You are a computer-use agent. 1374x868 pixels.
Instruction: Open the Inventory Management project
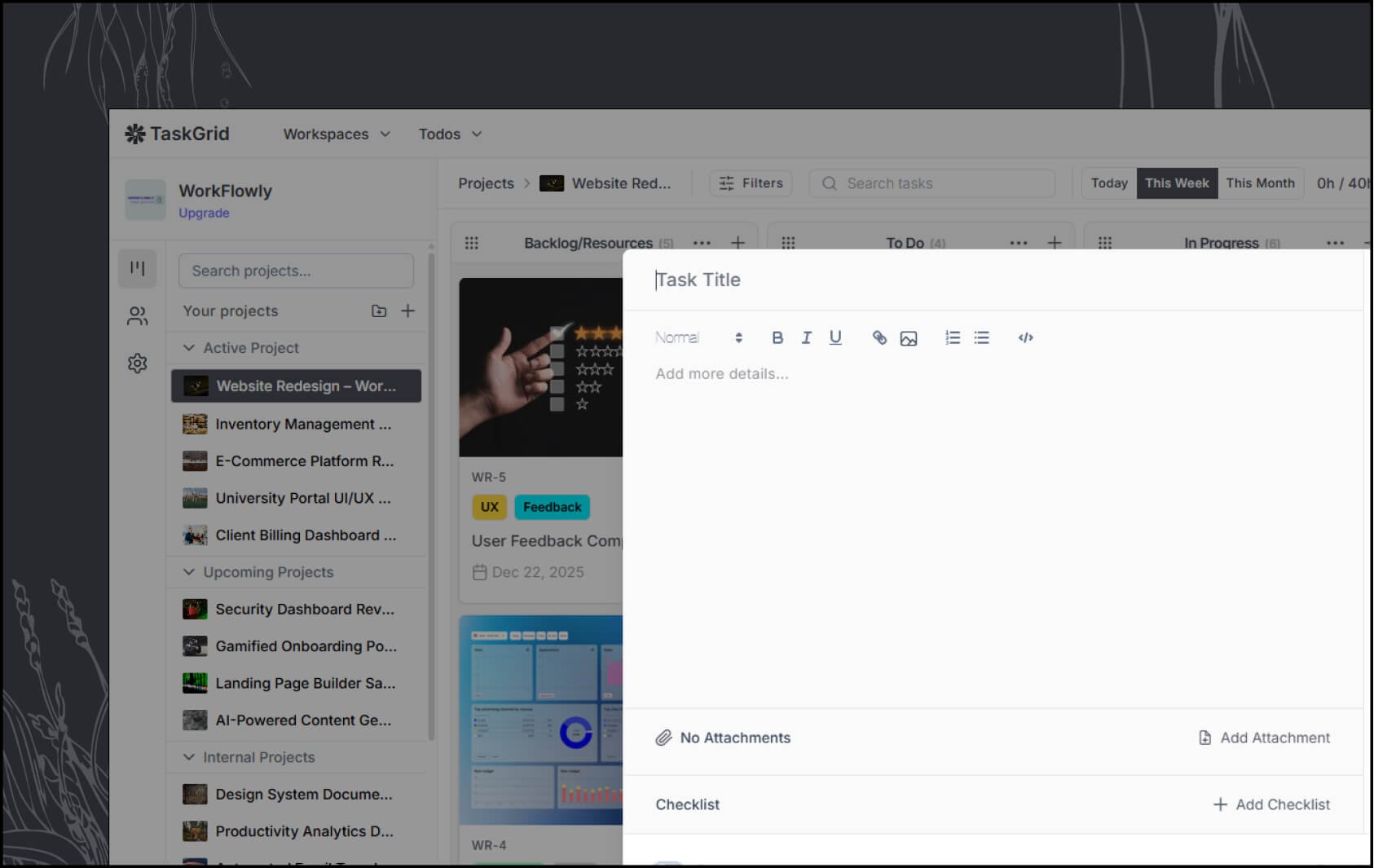point(302,424)
